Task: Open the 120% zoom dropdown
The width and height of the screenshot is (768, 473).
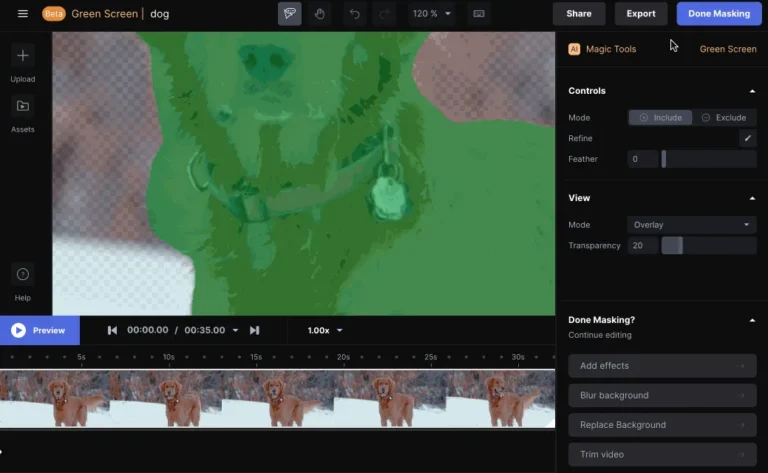Action: click(x=432, y=14)
